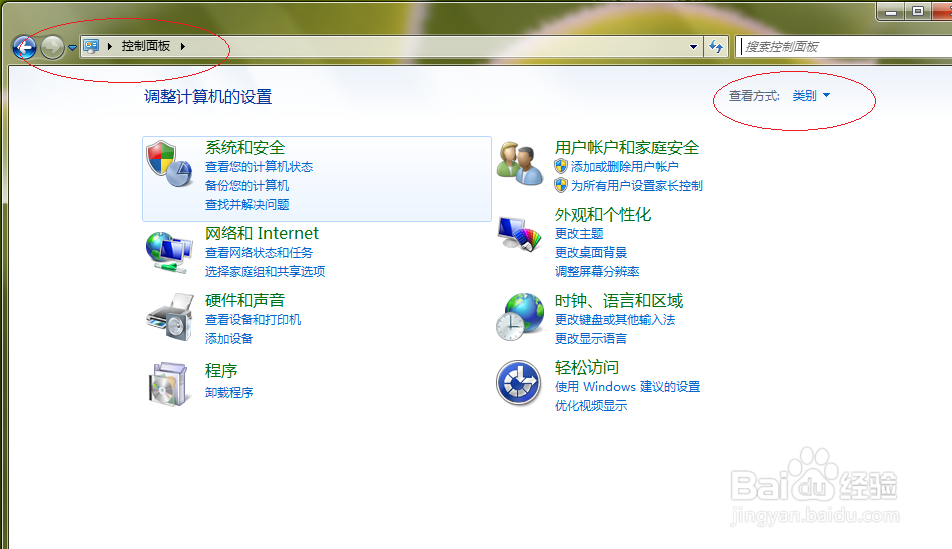
Task: Open 查看您的计算机状态 link
Action: tap(259, 167)
